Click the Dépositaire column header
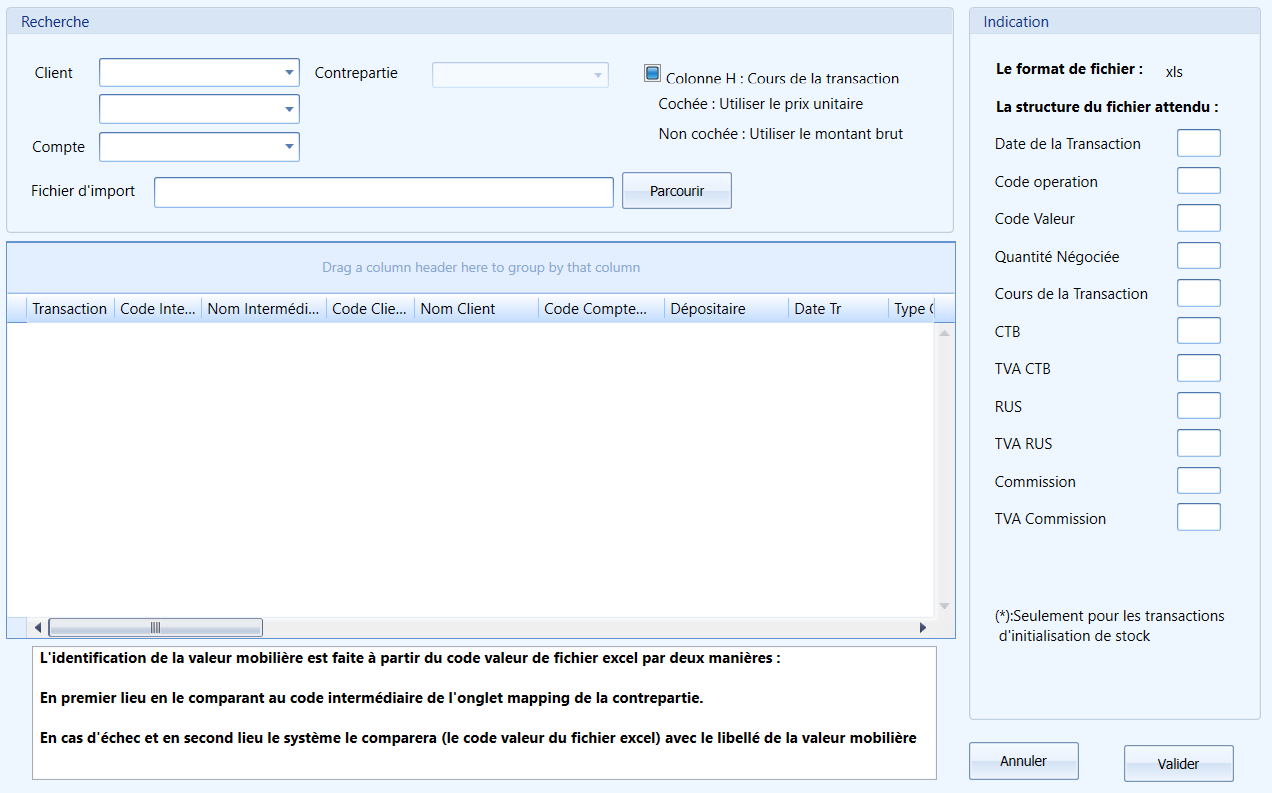The width and height of the screenshot is (1272, 793). coord(726,309)
